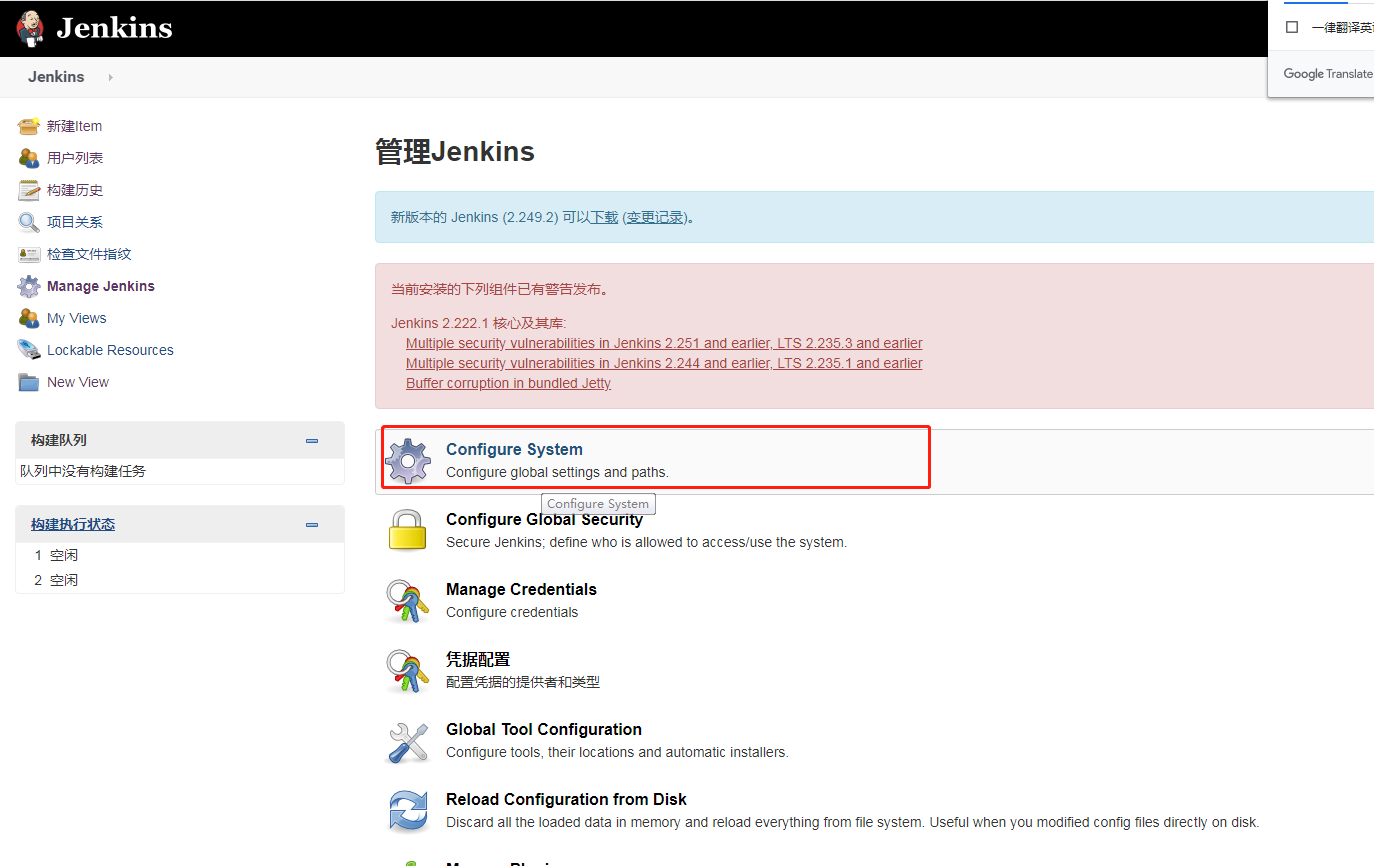Open the 2.244 and earlier vulnerabilities advisory link
The height and width of the screenshot is (866, 1374).
pos(664,363)
